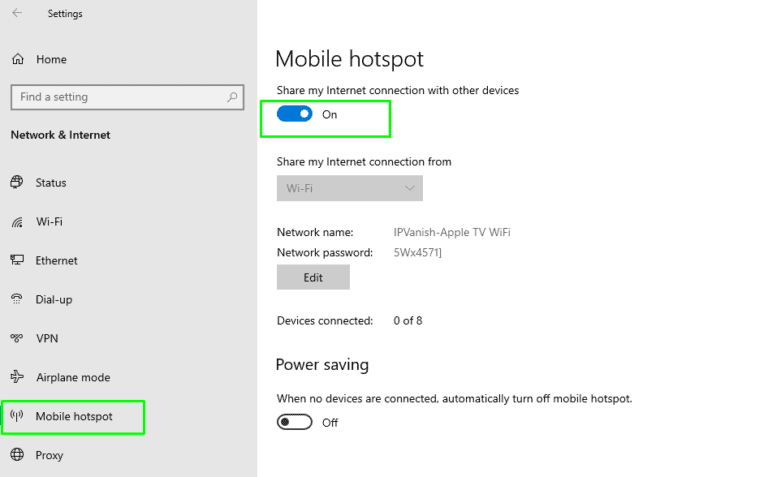This screenshot has width=768, height=477.
Task: Open the Mobile hotspot settings page
Action: click(x=74, y=416)
